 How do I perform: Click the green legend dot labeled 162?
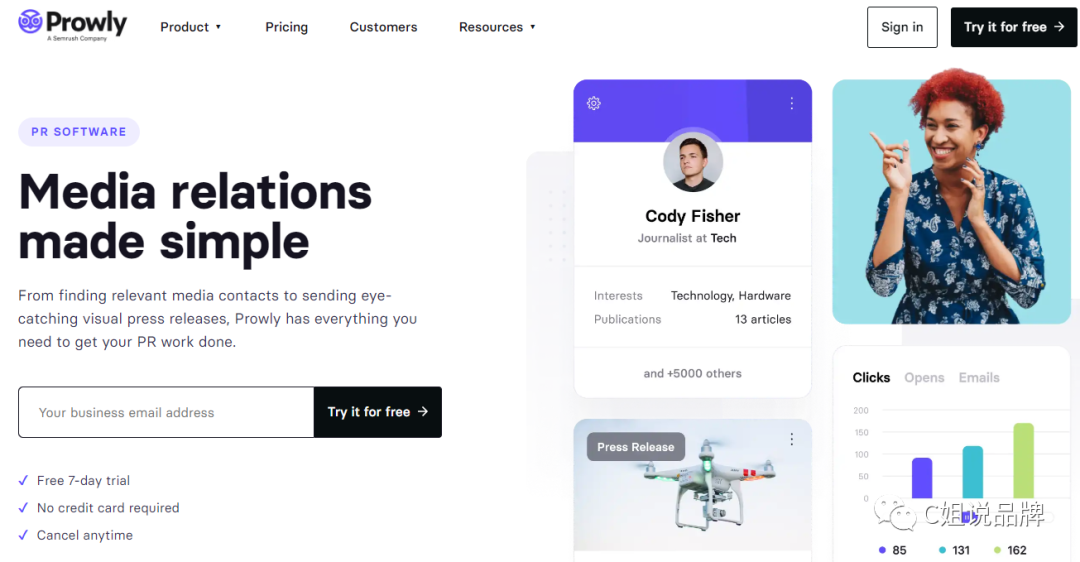(x=997, y=550)
